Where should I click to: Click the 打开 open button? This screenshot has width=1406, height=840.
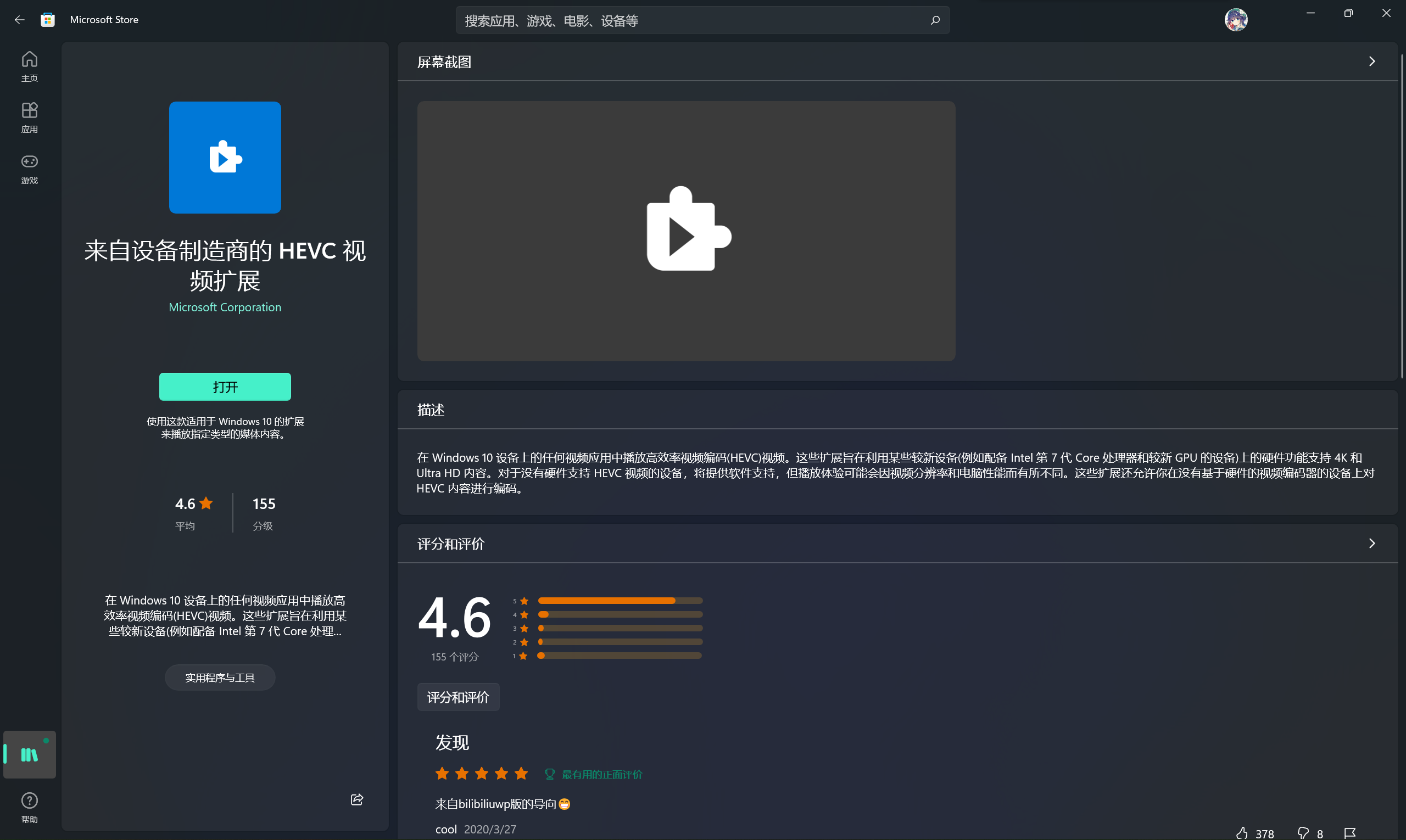tap(225, 387)
